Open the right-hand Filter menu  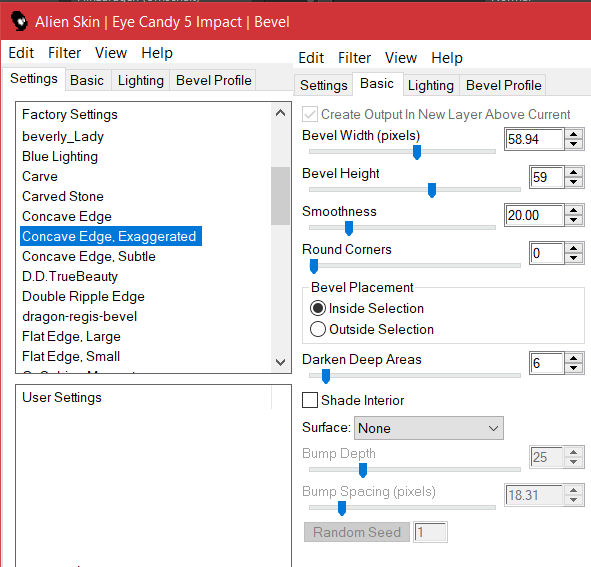point(354,58)
